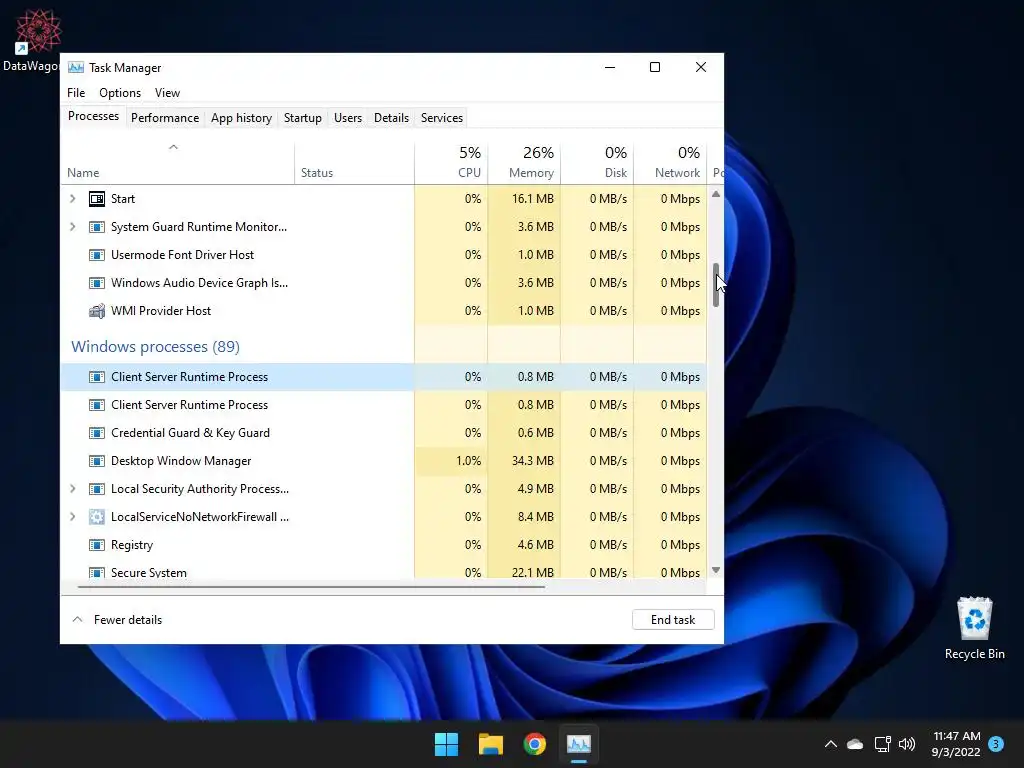Viewport: 1024px width, 768px height.
Task: Open File Explorer from the taskbar
Action: pyautogui.click(x=490, y=744)
